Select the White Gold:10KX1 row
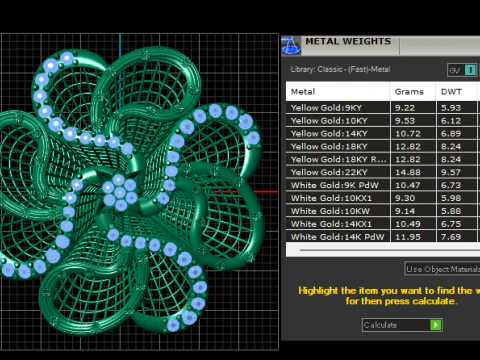The height and width of the screenshot is (360, 480). point(383,198)
